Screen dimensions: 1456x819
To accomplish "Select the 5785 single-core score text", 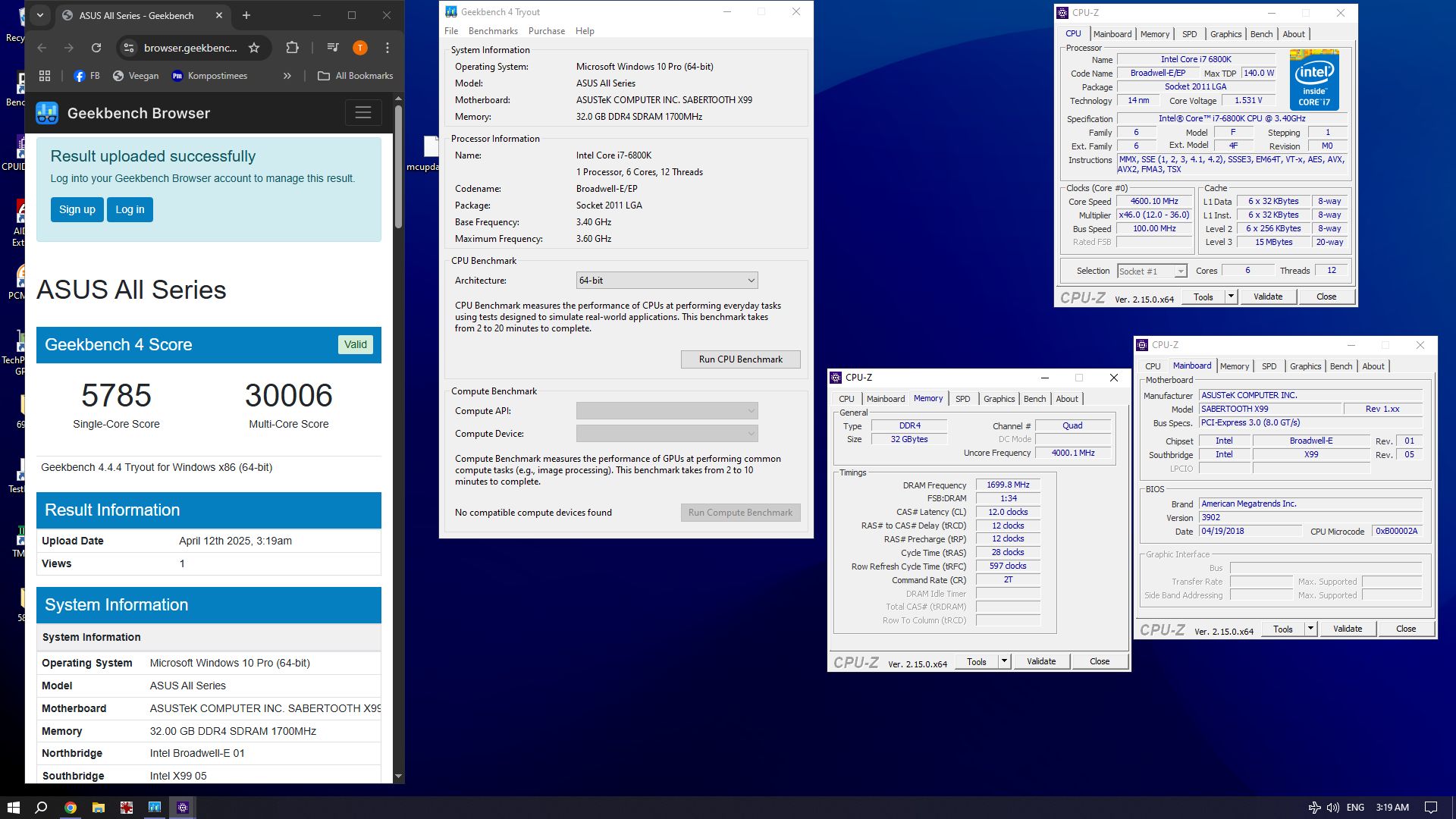I will coord(116,396).
